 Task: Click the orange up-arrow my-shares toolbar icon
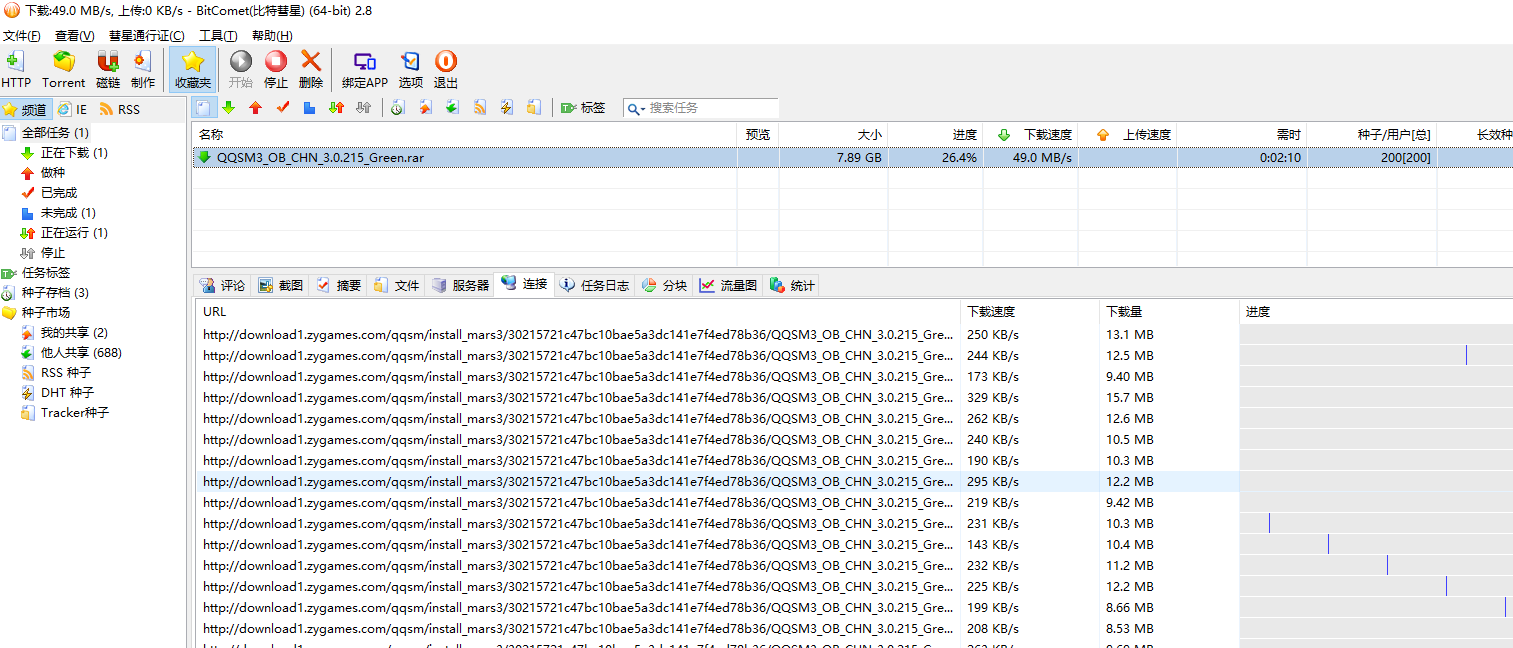point(426,107)
